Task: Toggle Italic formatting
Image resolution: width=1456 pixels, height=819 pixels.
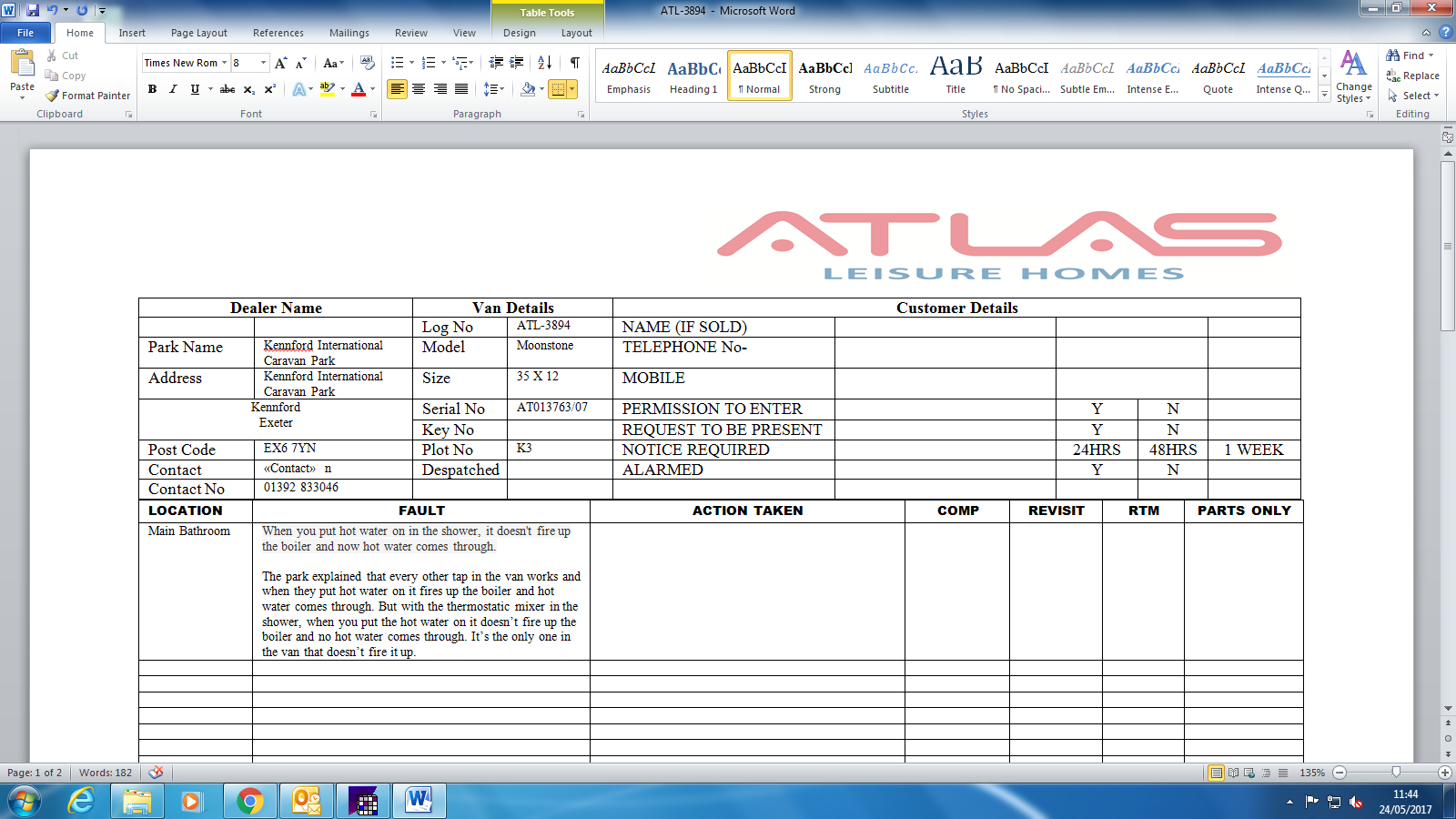Action: pos(173,89)
